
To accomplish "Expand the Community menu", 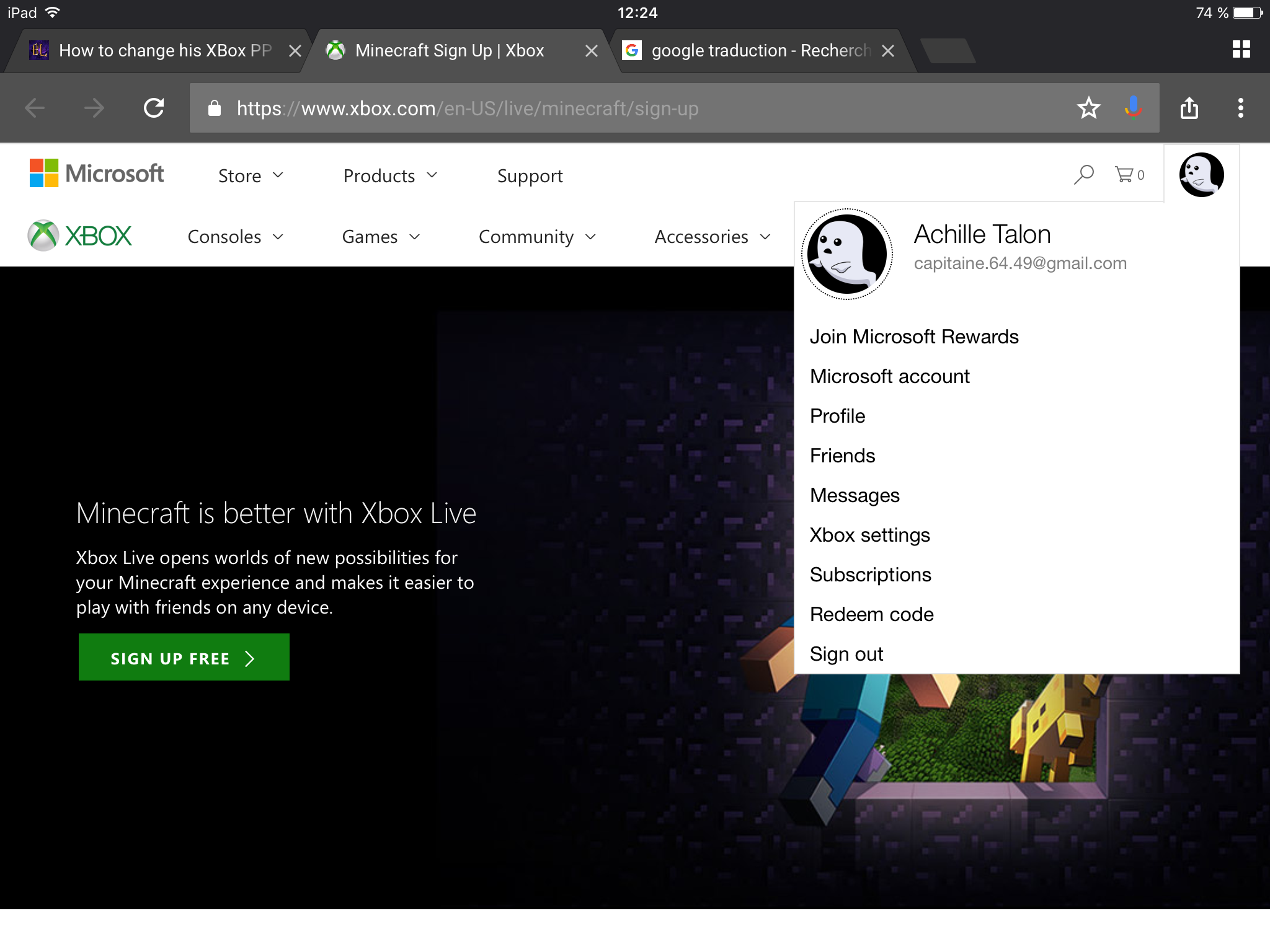I will coord(538,237).
